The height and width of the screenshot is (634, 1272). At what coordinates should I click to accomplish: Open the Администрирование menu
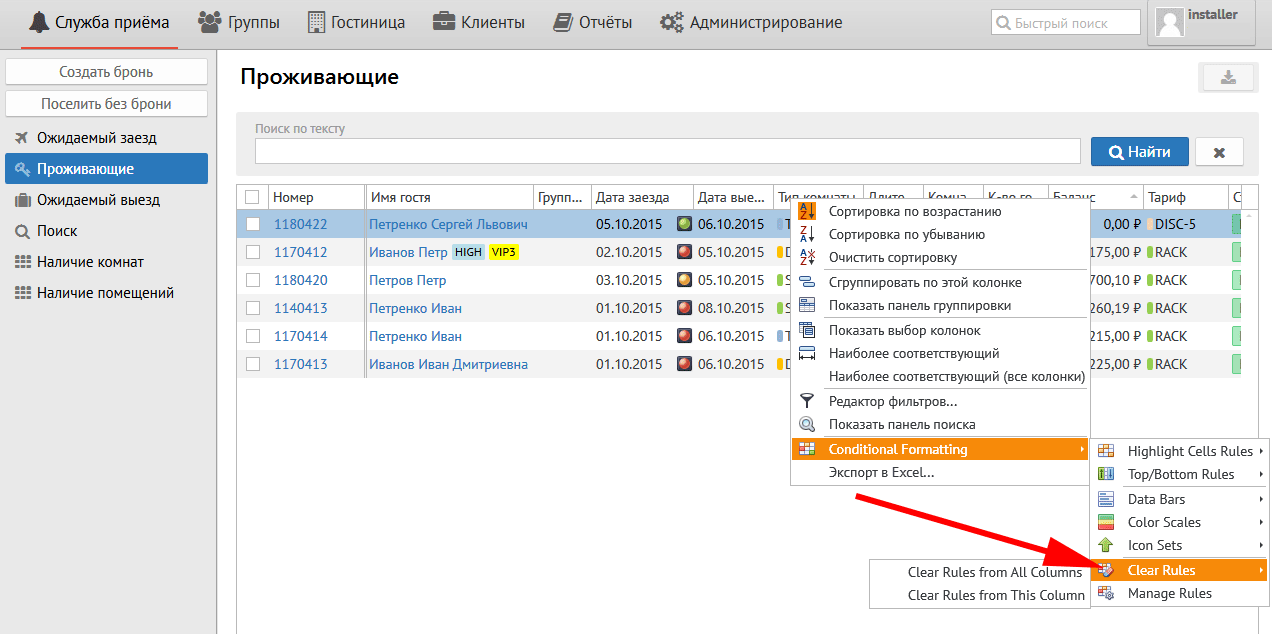[x=751, y=22]
